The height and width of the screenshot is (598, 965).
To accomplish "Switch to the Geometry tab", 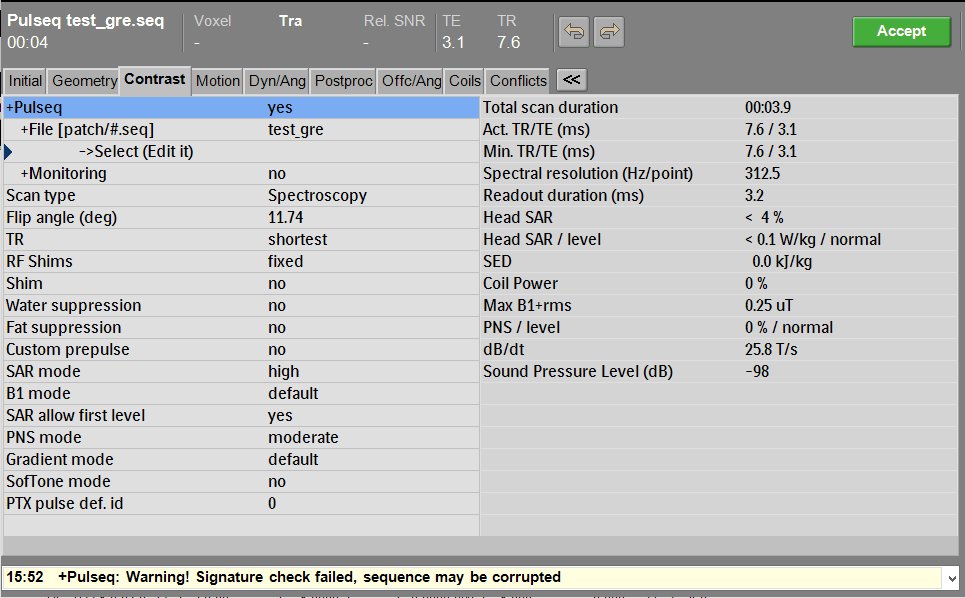I will tap(84, 81).
